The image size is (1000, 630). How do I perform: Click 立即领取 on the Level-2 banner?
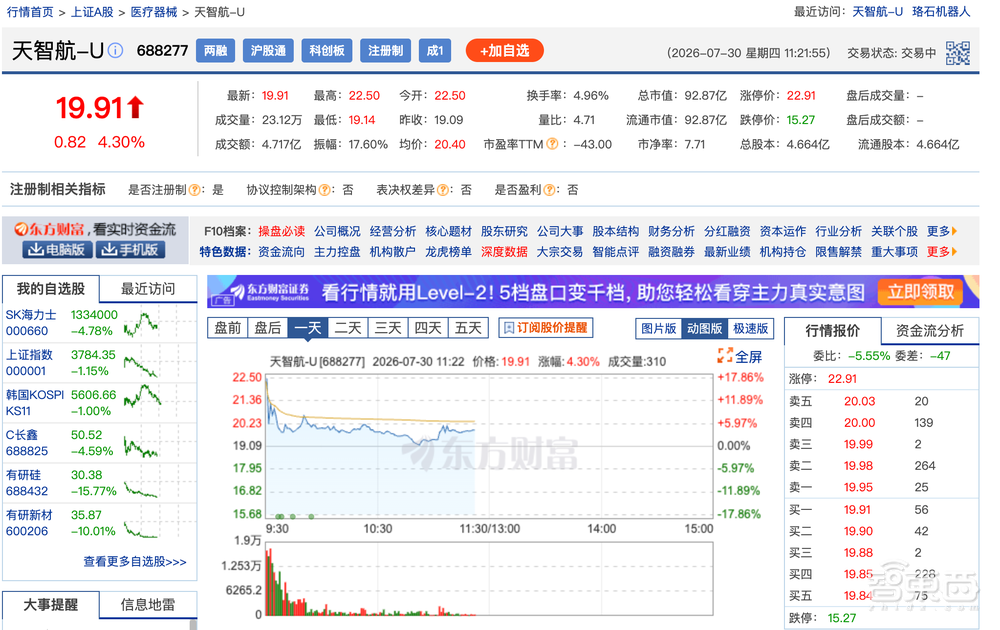pos(920,292)
